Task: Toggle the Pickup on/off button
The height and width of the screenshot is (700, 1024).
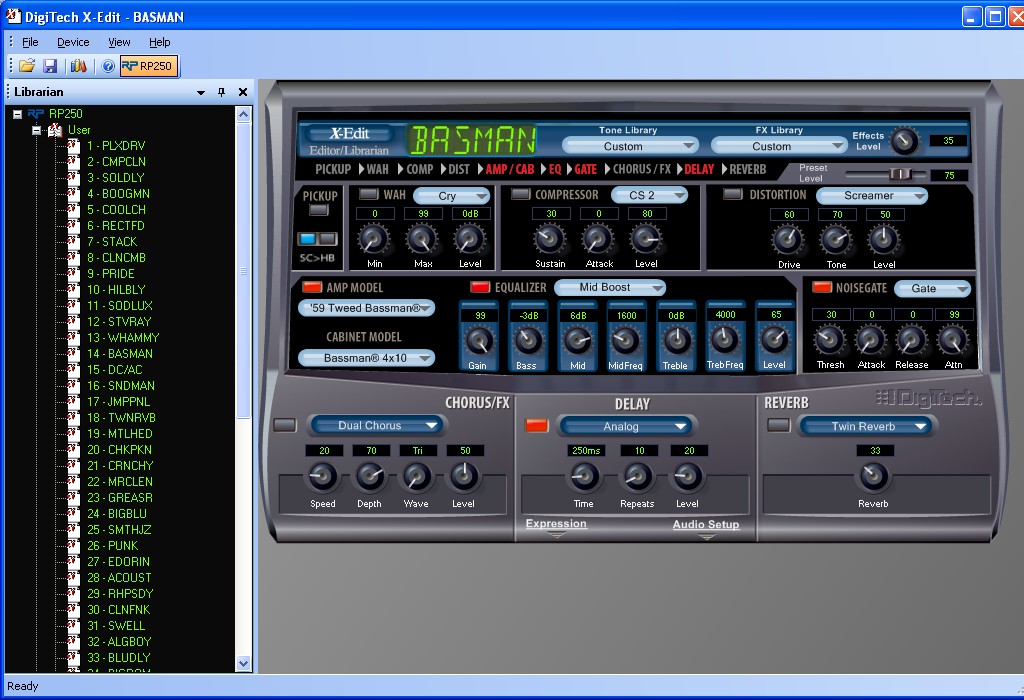Action: [319, 210]
